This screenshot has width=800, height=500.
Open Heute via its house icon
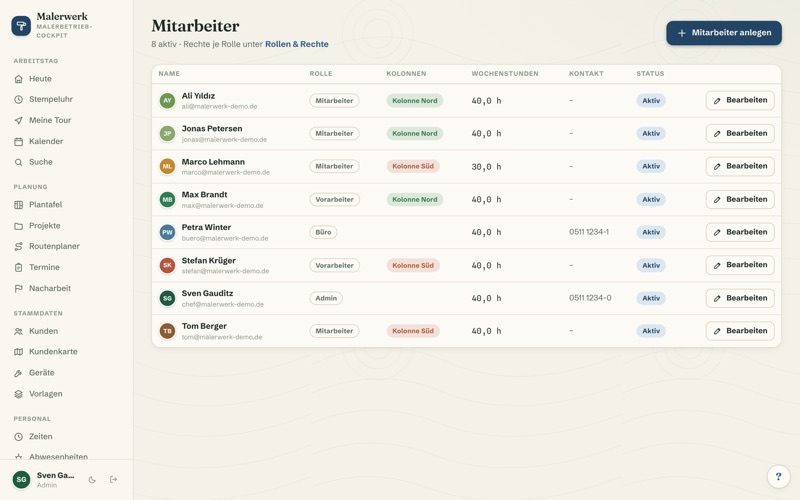[18, 79]
